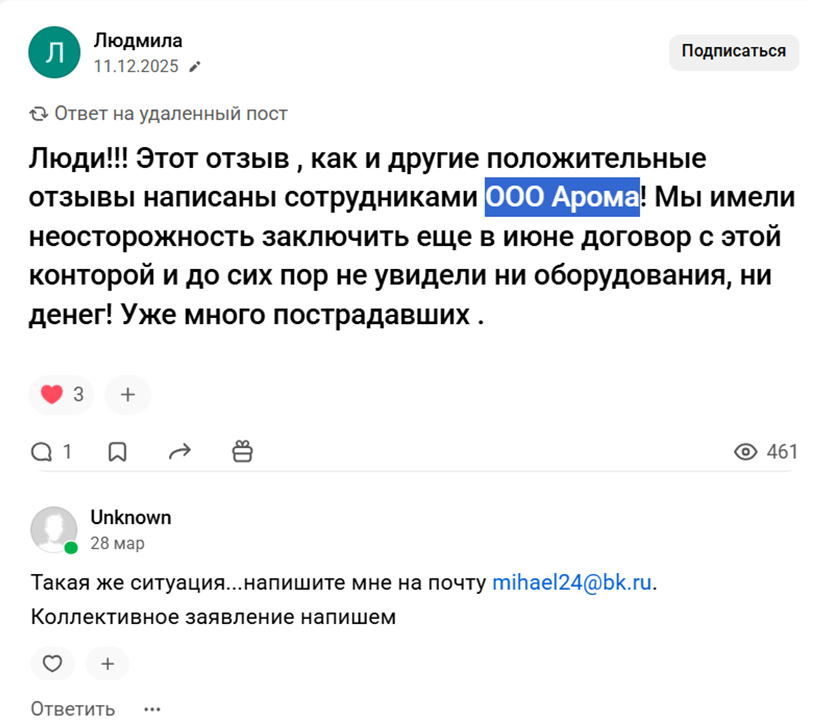Viewport: 840px width, 725px height.
Task: Click the mihael24@bk.ru email link
Action: [x=574, y=583]
